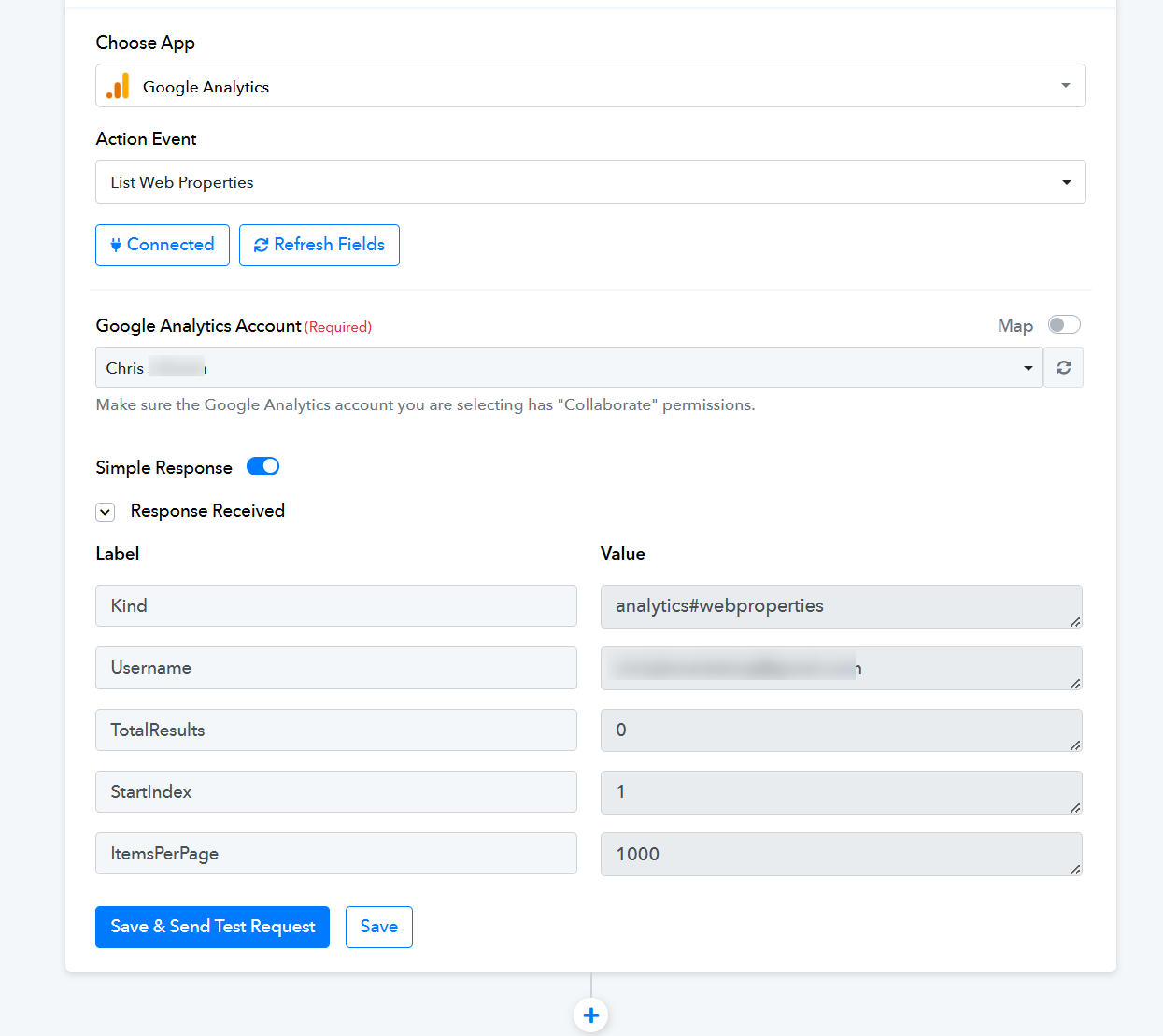Click the plug icon on Connected button
The width and height of the screenshot is (1163, 1036).
[x=116, y=245]
